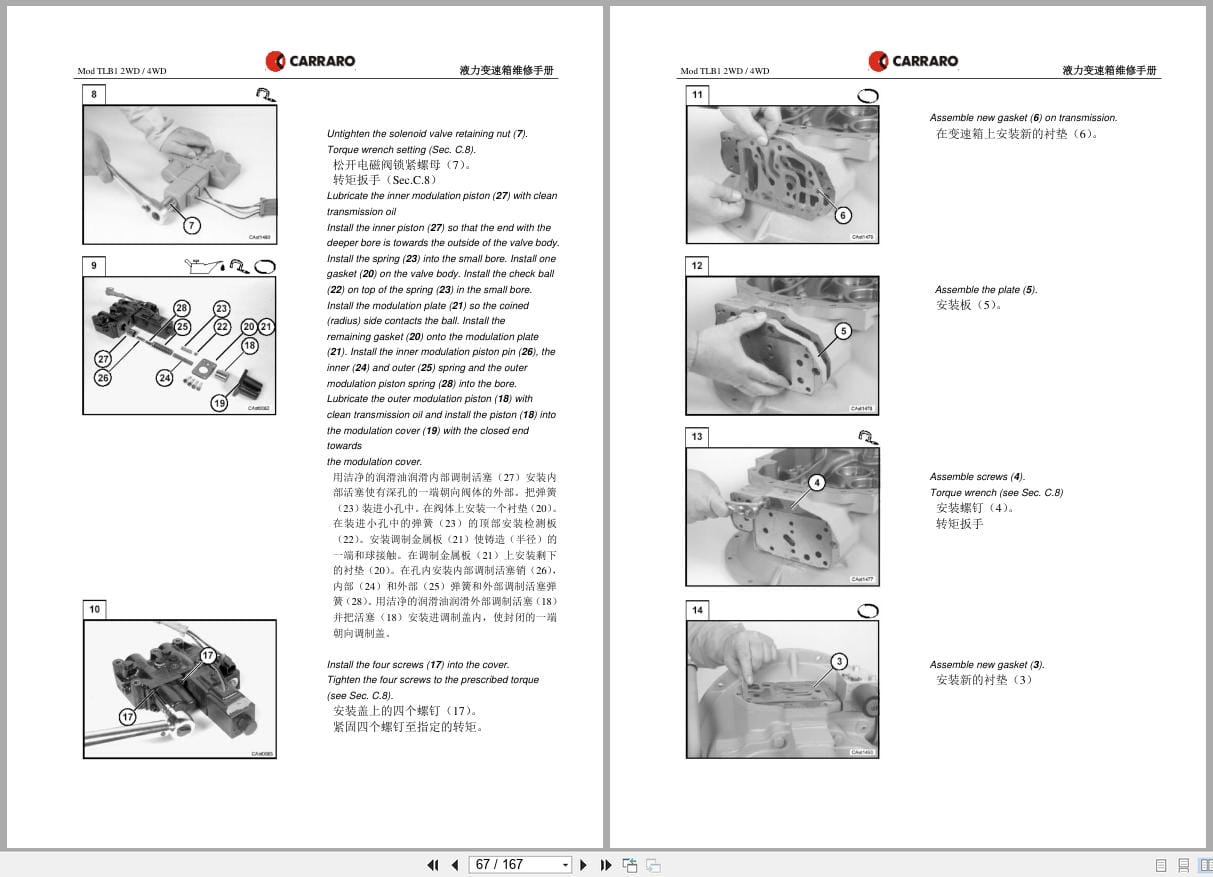Click step number 13 box
This screenshot has height=877, width=1213.
click(x=697, y=436)
